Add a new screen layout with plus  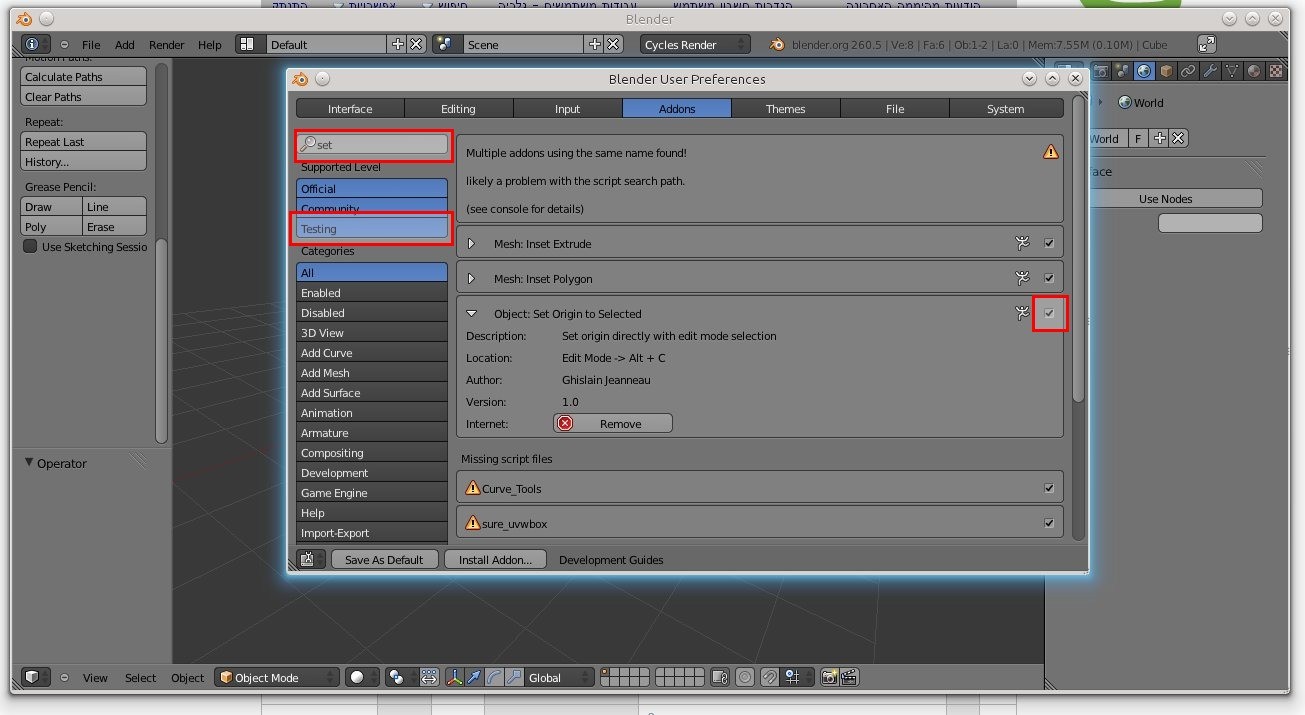coord(397,44)
